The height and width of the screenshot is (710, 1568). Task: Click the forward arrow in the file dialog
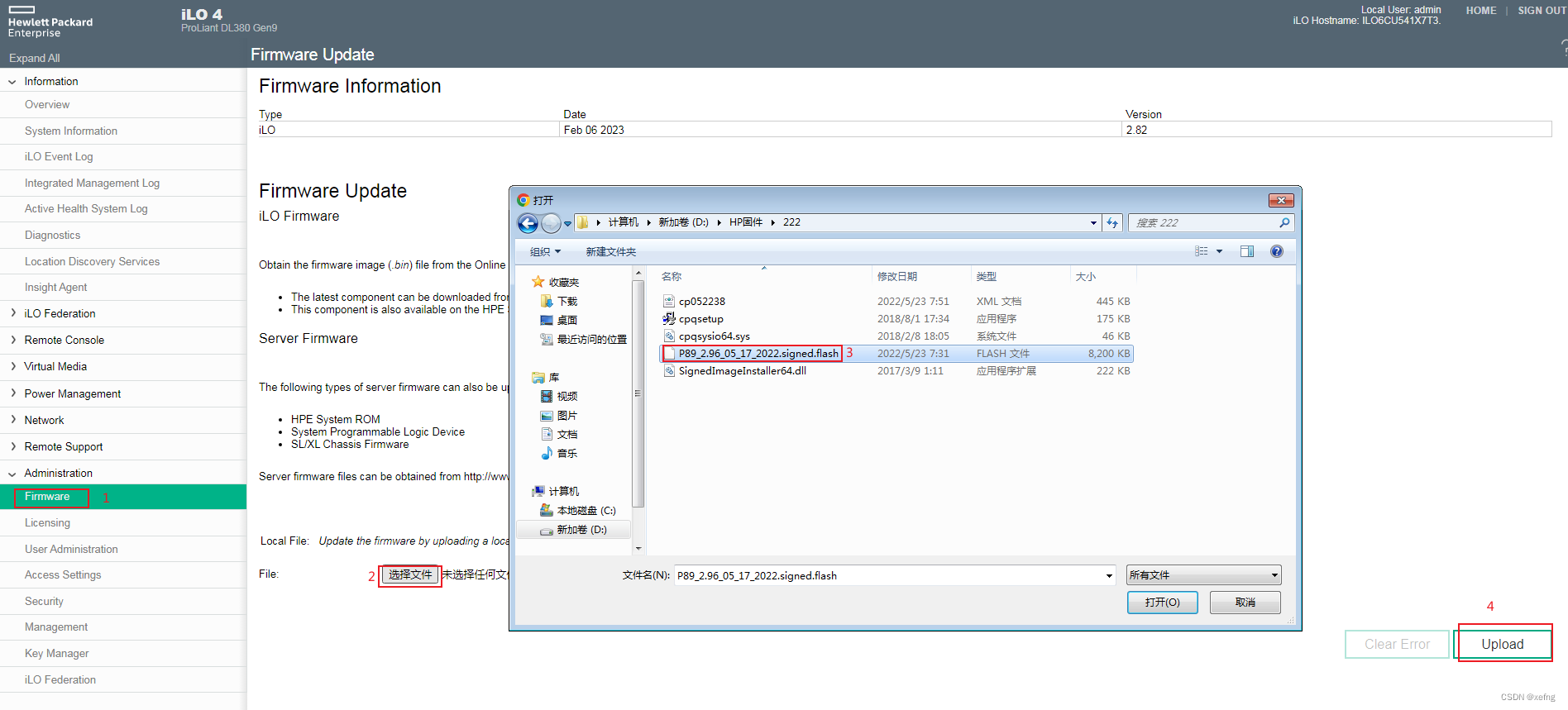click(551, 223)
